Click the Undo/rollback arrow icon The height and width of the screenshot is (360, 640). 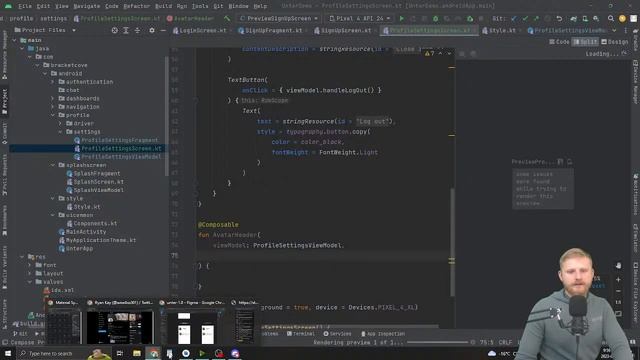(559, 18)
